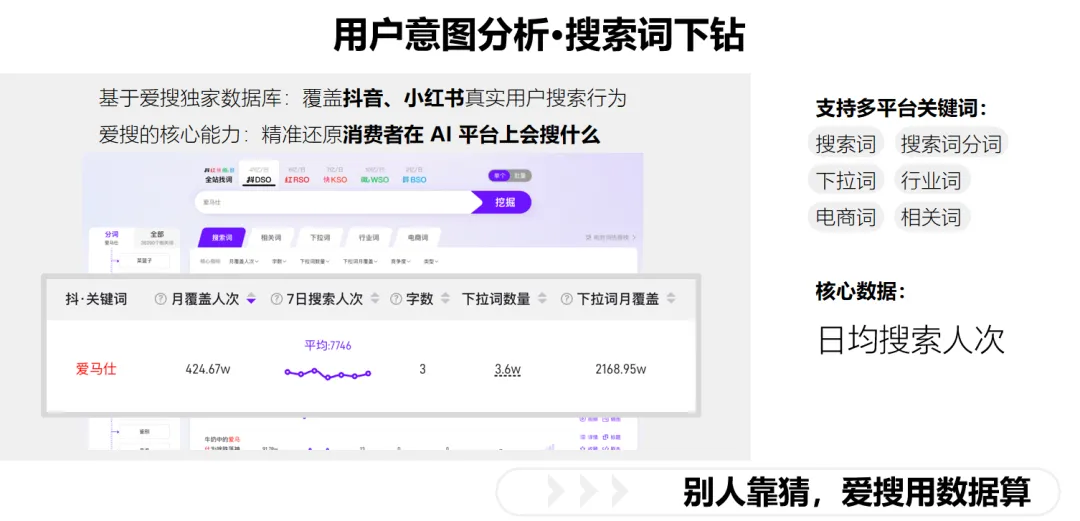
Task: Sort by 下拉词数量 column arrows
Action: [x=542, y=299]
